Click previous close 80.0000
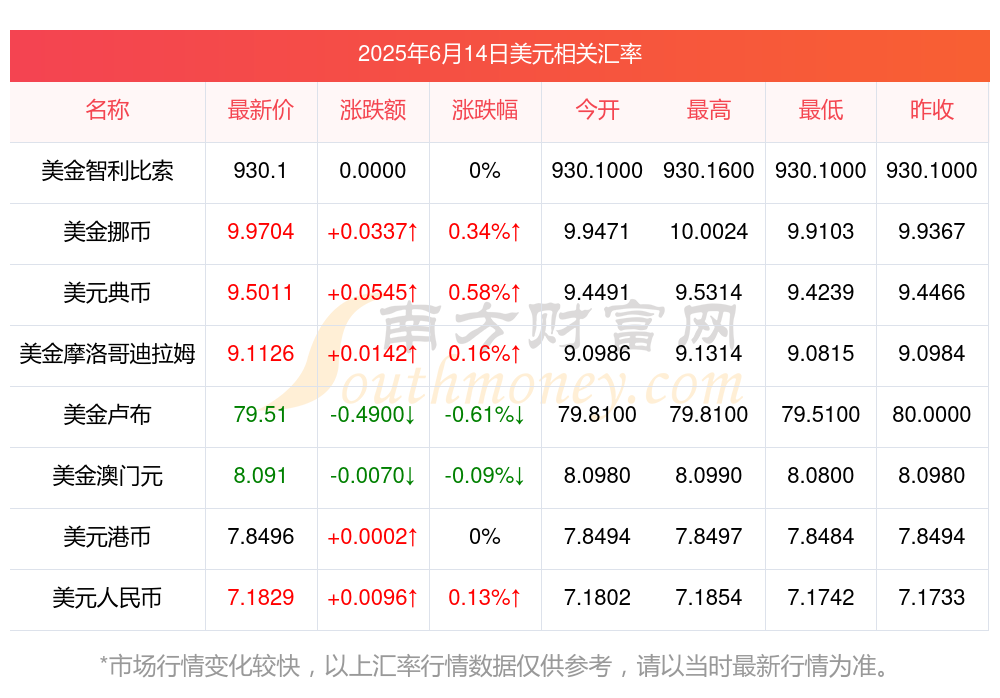1000x698 pixels. point(932,415)
